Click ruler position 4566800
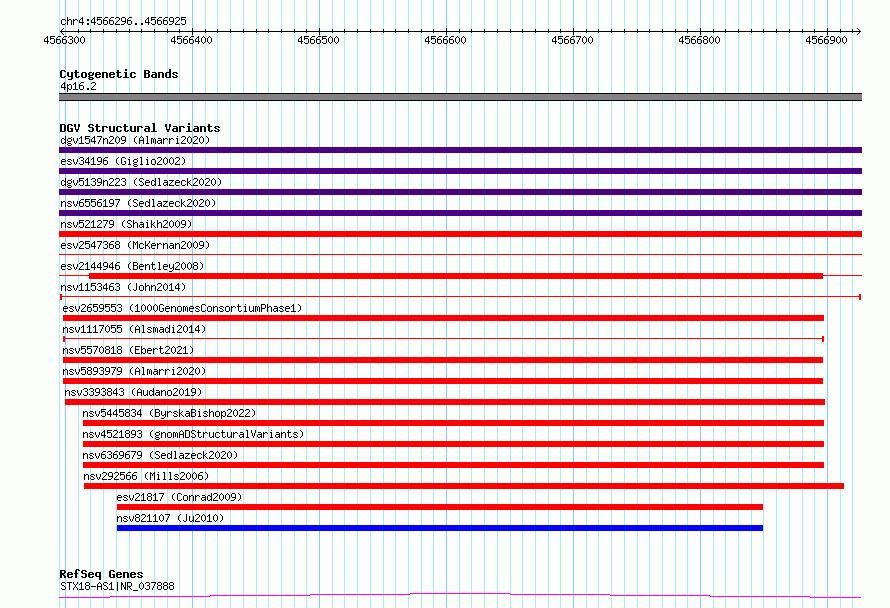The width and height of the screenshot is (890, 608). pyautogui.click(x=699, y=40)
